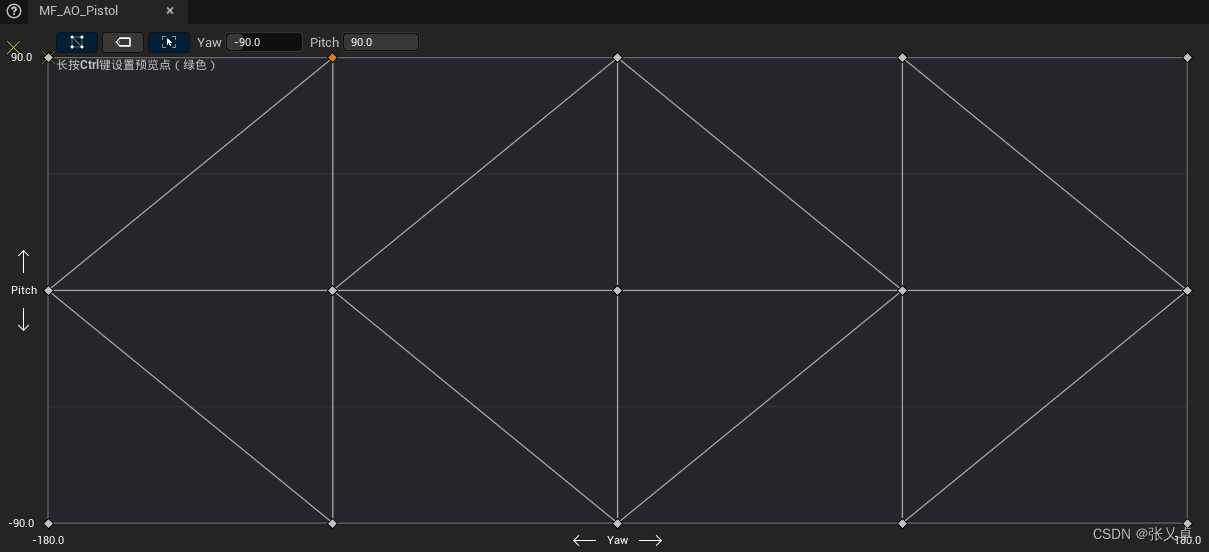Select the top sample at Yaw 0, Pitch 90
Viewport: 1209px width, 552px height.
(617, 58)
